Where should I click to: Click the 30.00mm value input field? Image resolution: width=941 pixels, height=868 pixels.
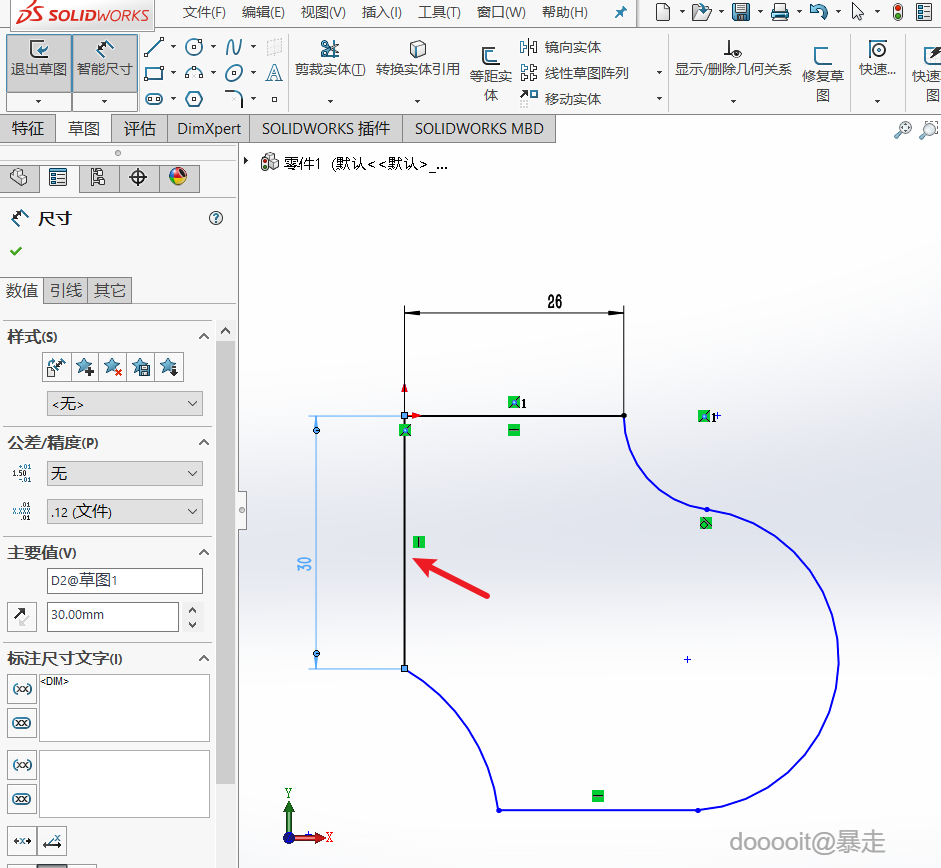[x=113, y=616]
